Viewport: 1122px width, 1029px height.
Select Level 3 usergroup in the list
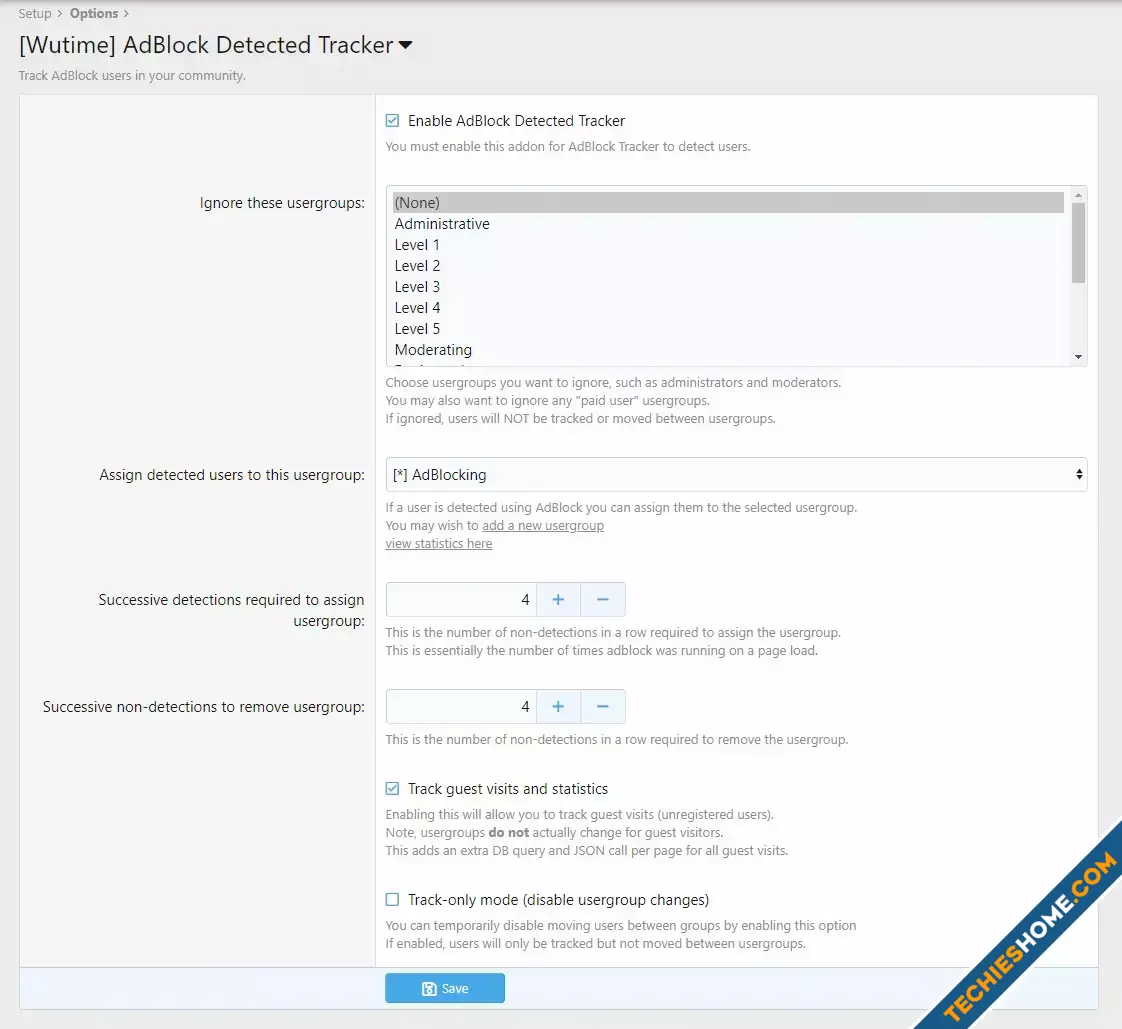pos(728,287)
